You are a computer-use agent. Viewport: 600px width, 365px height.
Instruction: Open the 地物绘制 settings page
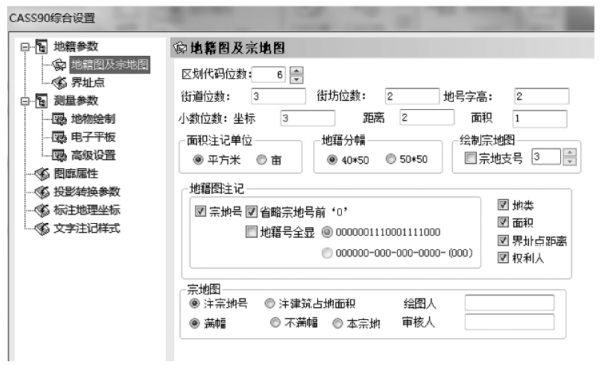point(93,119)
